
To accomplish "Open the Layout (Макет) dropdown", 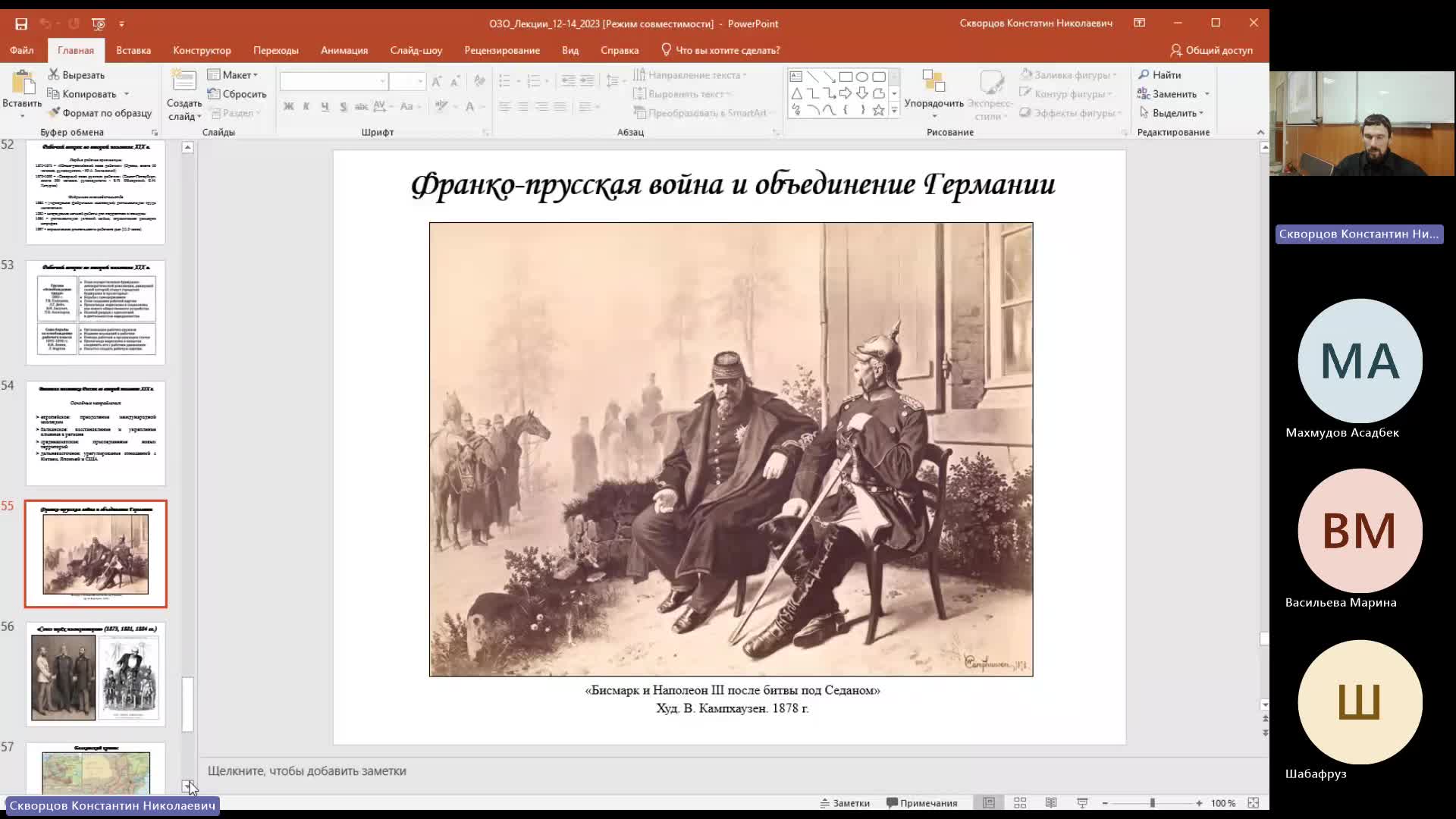I will [x=233, y=75].
